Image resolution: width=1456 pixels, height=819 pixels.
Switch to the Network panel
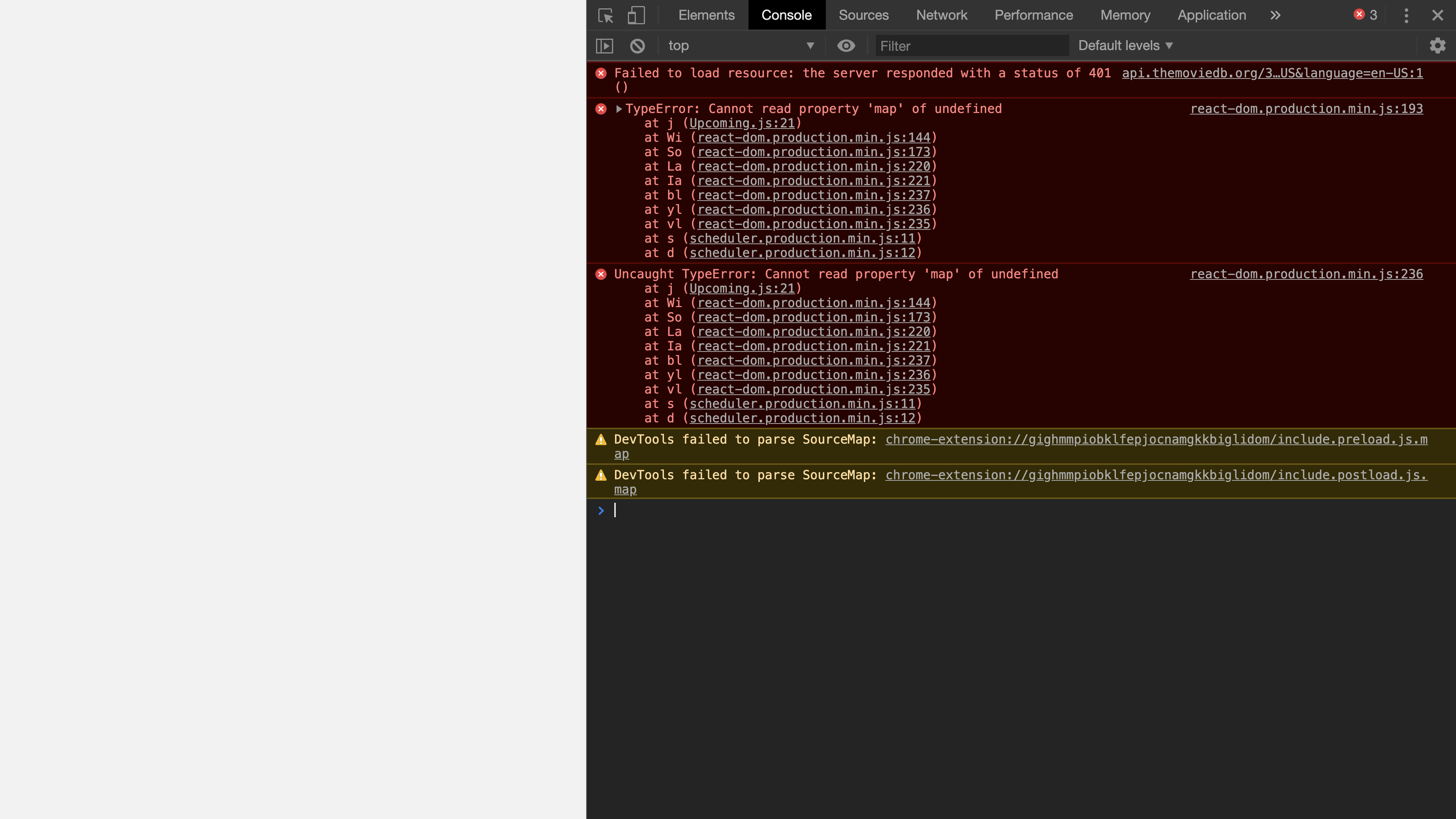point(941,15)
